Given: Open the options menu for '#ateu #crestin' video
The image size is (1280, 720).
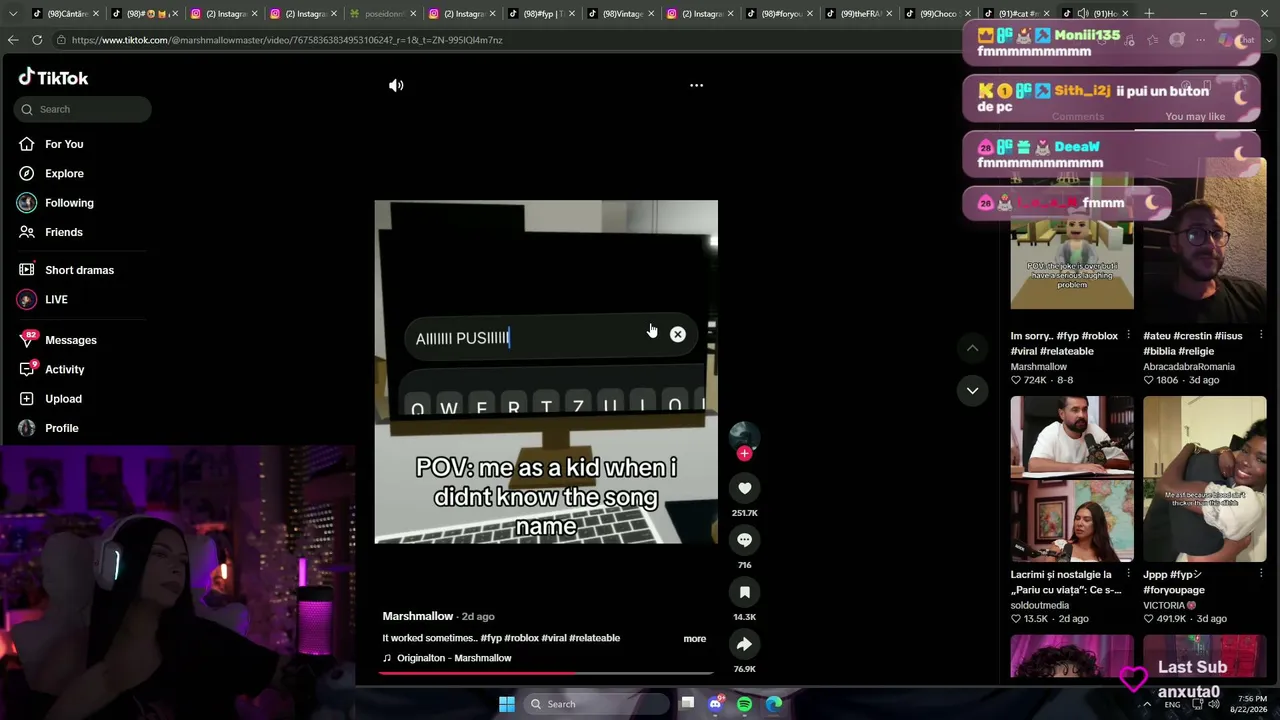Looking at the screenshot, I should click(x=1261, y=335).
